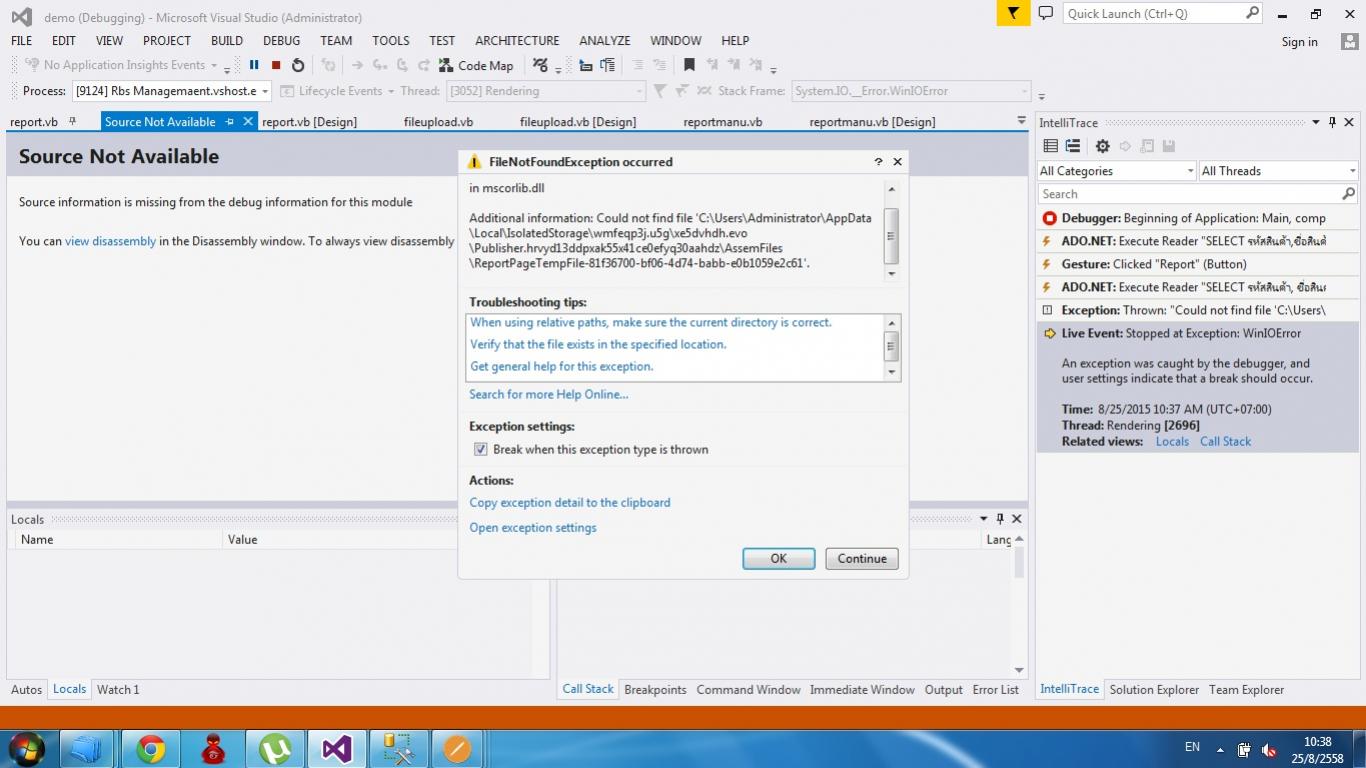The width and height of the screenshot is (1366, 768).
Task: Click the notifications flag icon in title bar
Action: (x=1013, y=13)
